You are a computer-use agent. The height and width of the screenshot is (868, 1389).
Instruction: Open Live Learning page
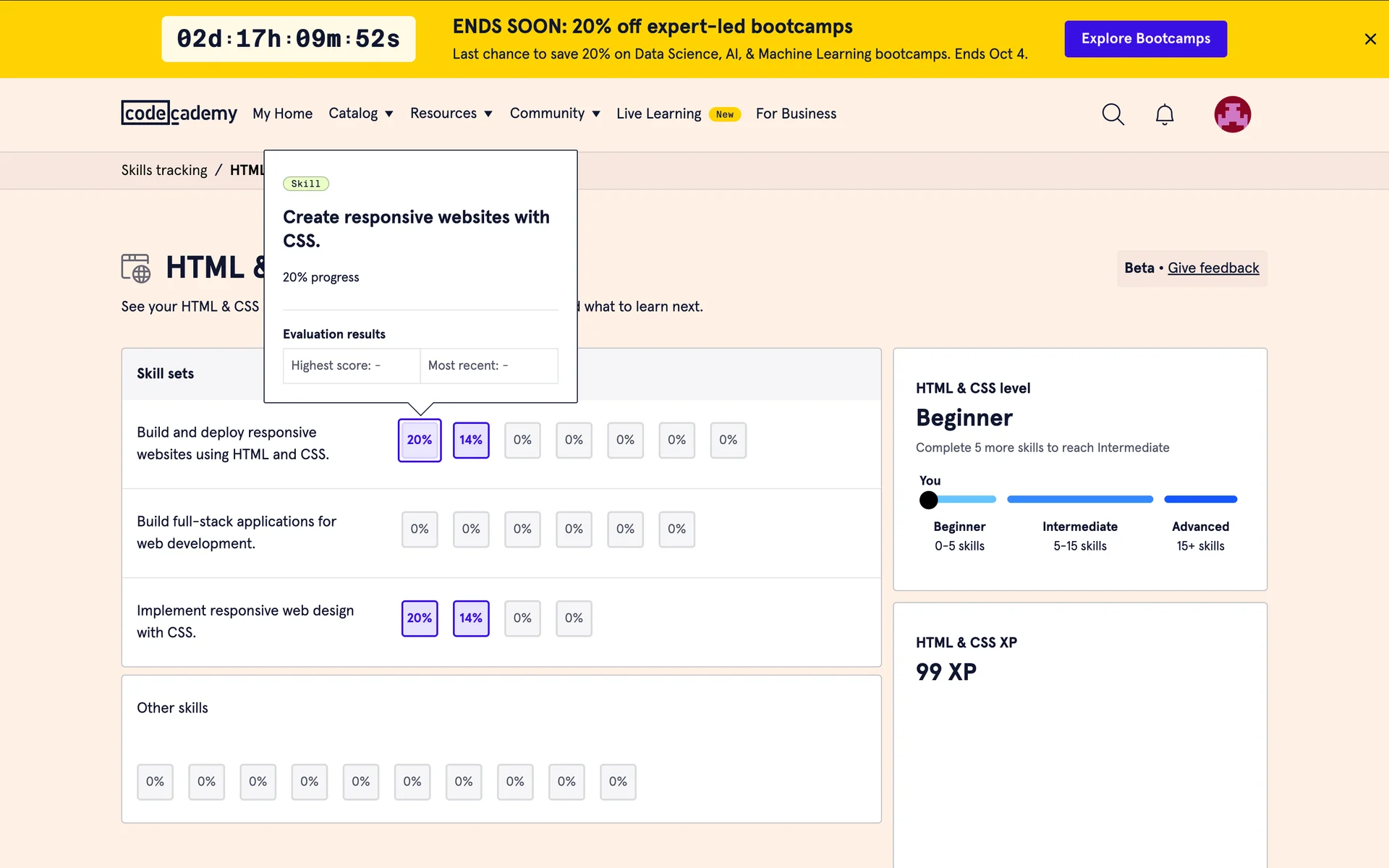tap(658, 114)
